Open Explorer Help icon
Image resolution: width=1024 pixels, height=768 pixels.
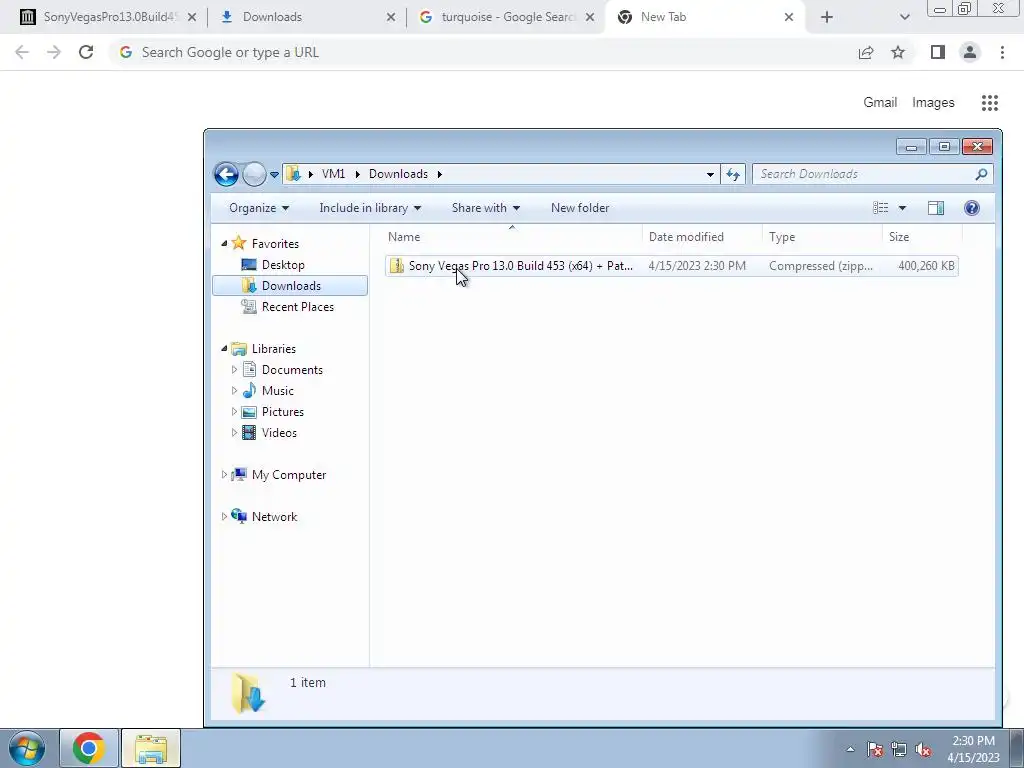971,208
